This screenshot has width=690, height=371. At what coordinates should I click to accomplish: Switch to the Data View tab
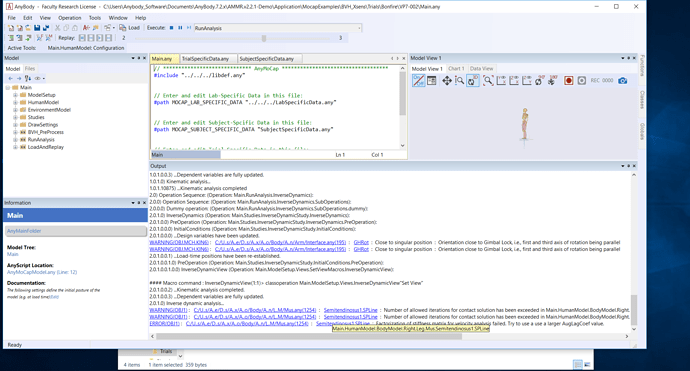click(x=481, y=69)
